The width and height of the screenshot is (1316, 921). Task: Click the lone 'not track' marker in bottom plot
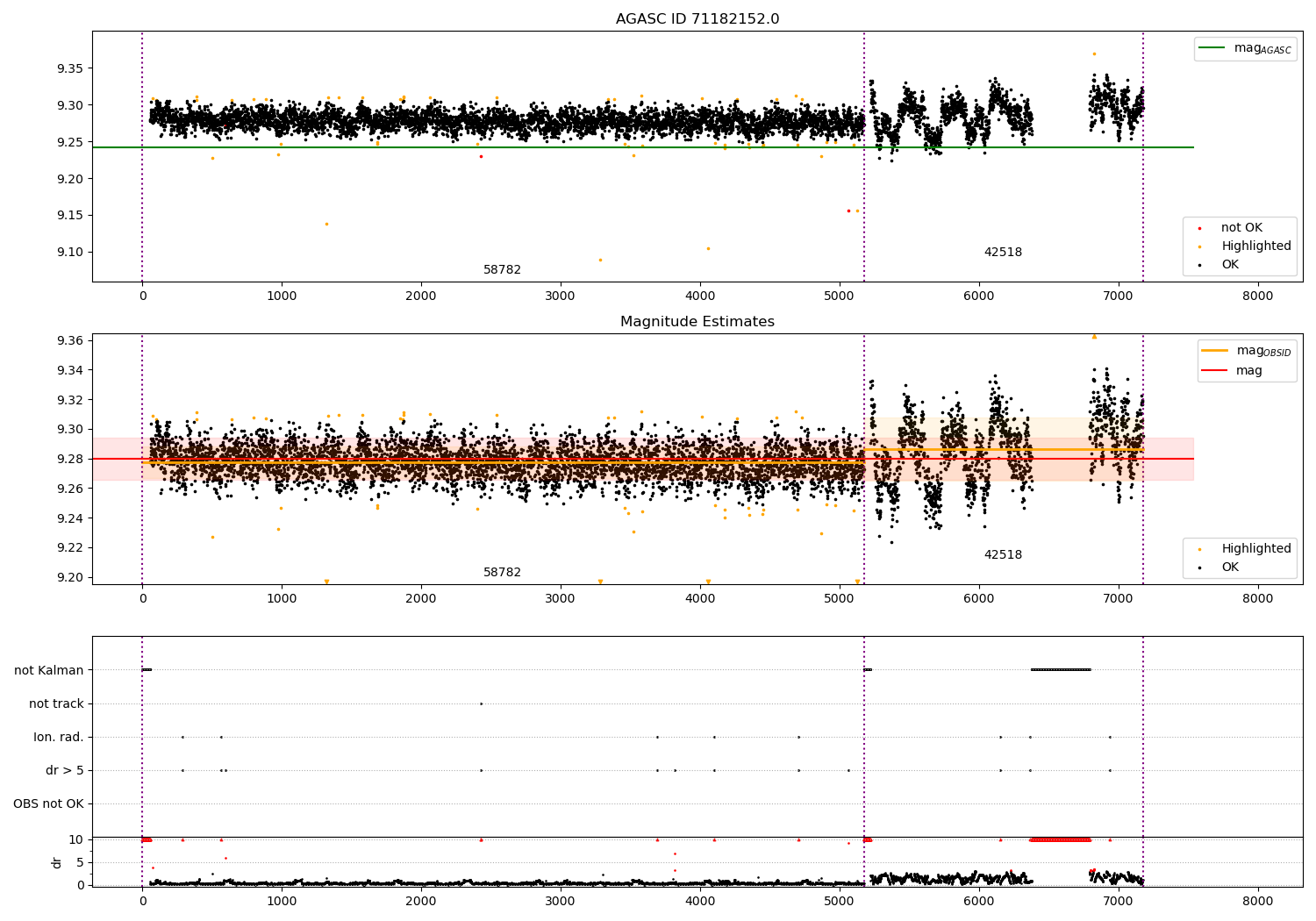(x=481, y=703)
